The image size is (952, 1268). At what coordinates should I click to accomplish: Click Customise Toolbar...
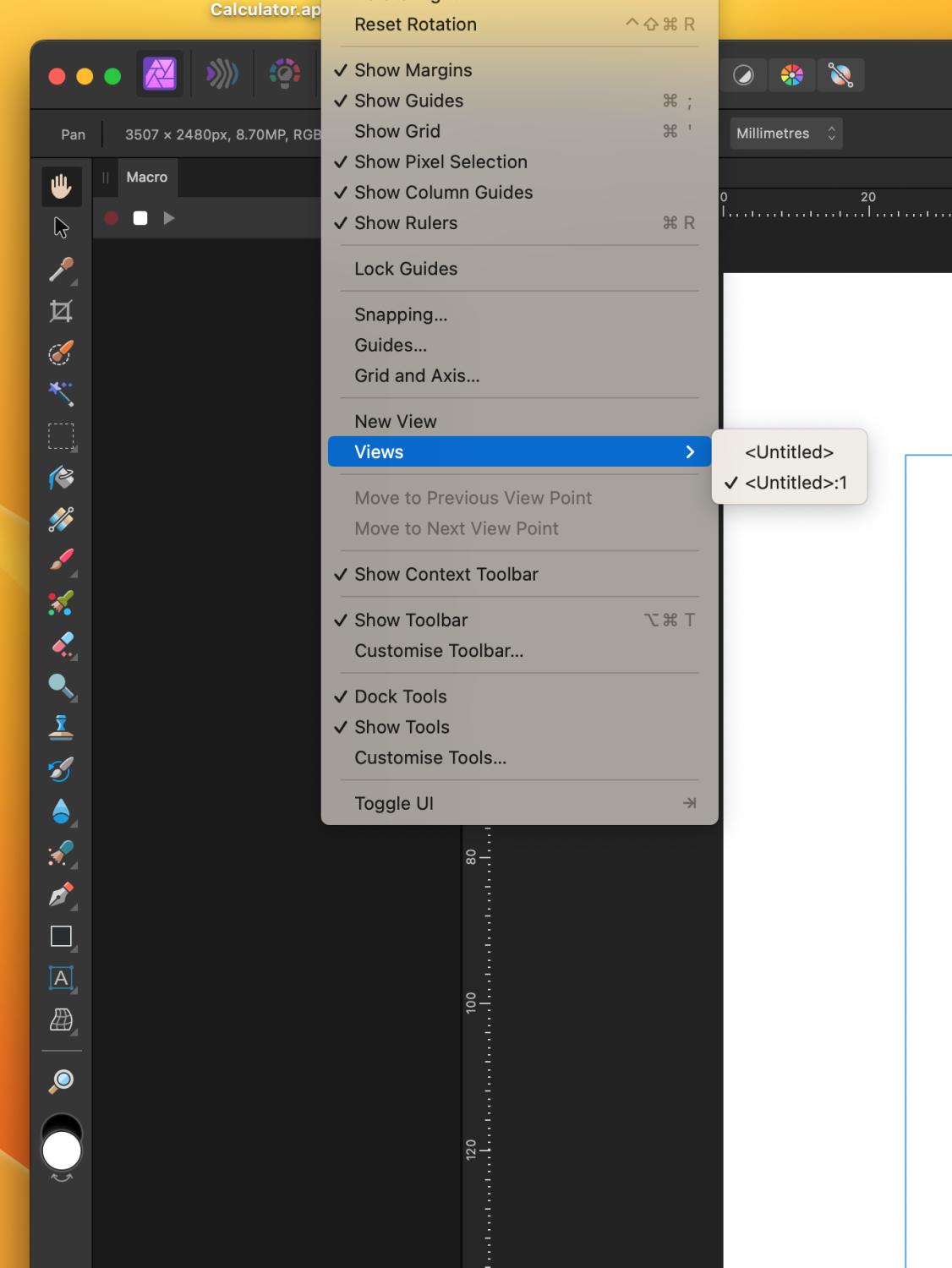point(439,650)
